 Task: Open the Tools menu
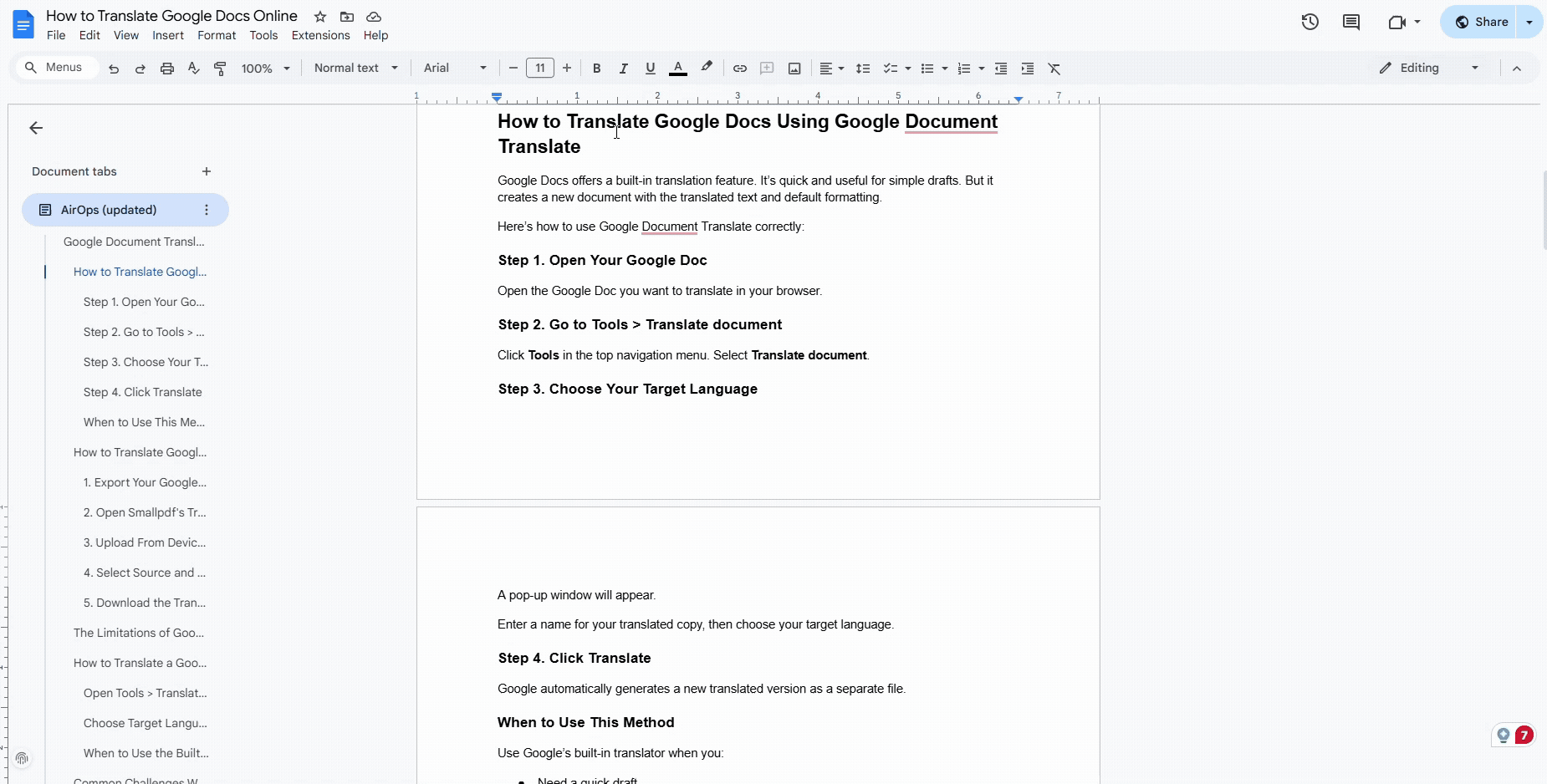(x=263, y=35)
